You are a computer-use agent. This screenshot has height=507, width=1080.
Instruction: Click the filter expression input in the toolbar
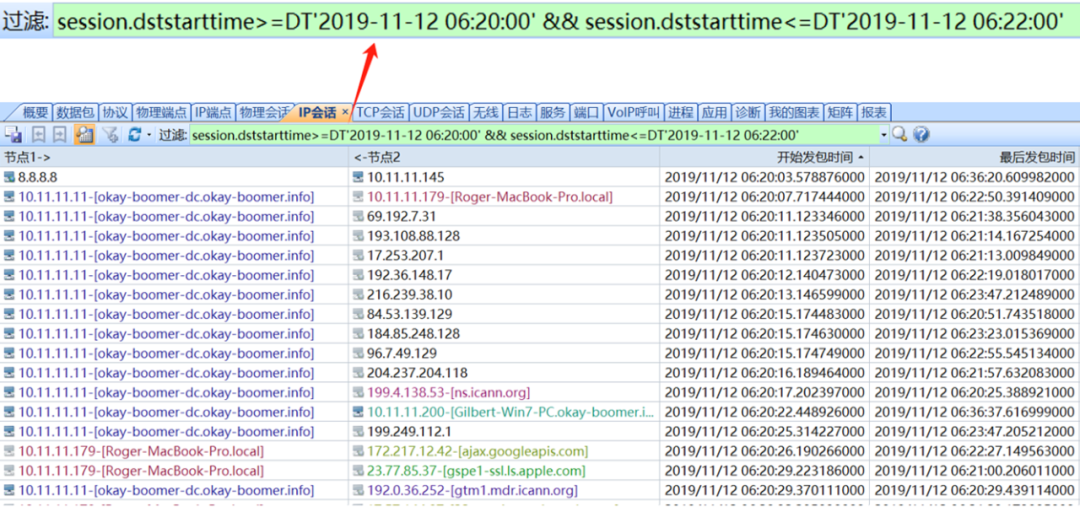(535, 135)
